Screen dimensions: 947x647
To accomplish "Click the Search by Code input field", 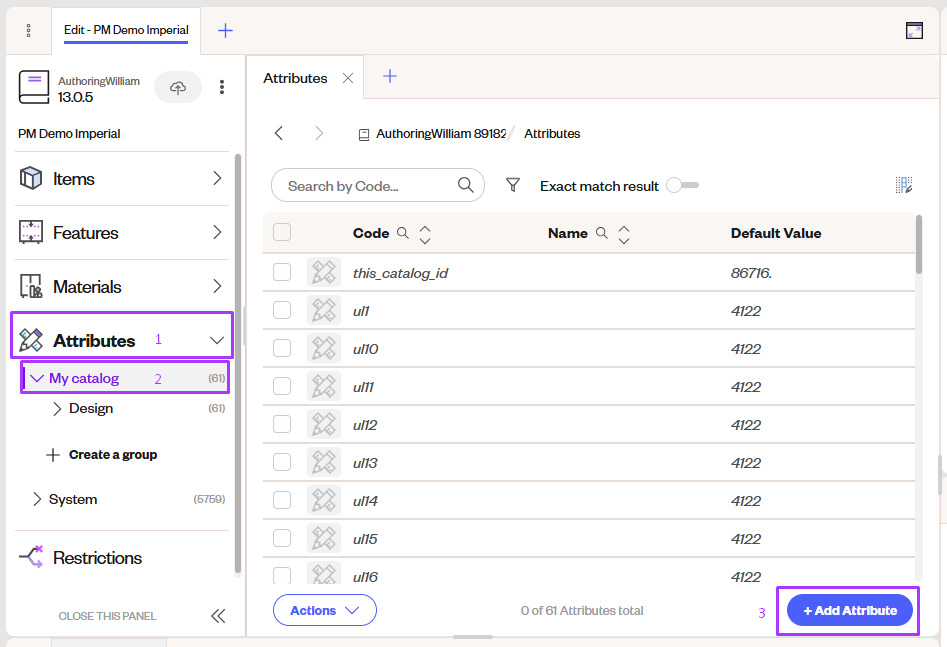I will pyautogui.click(x=378, y=185).
